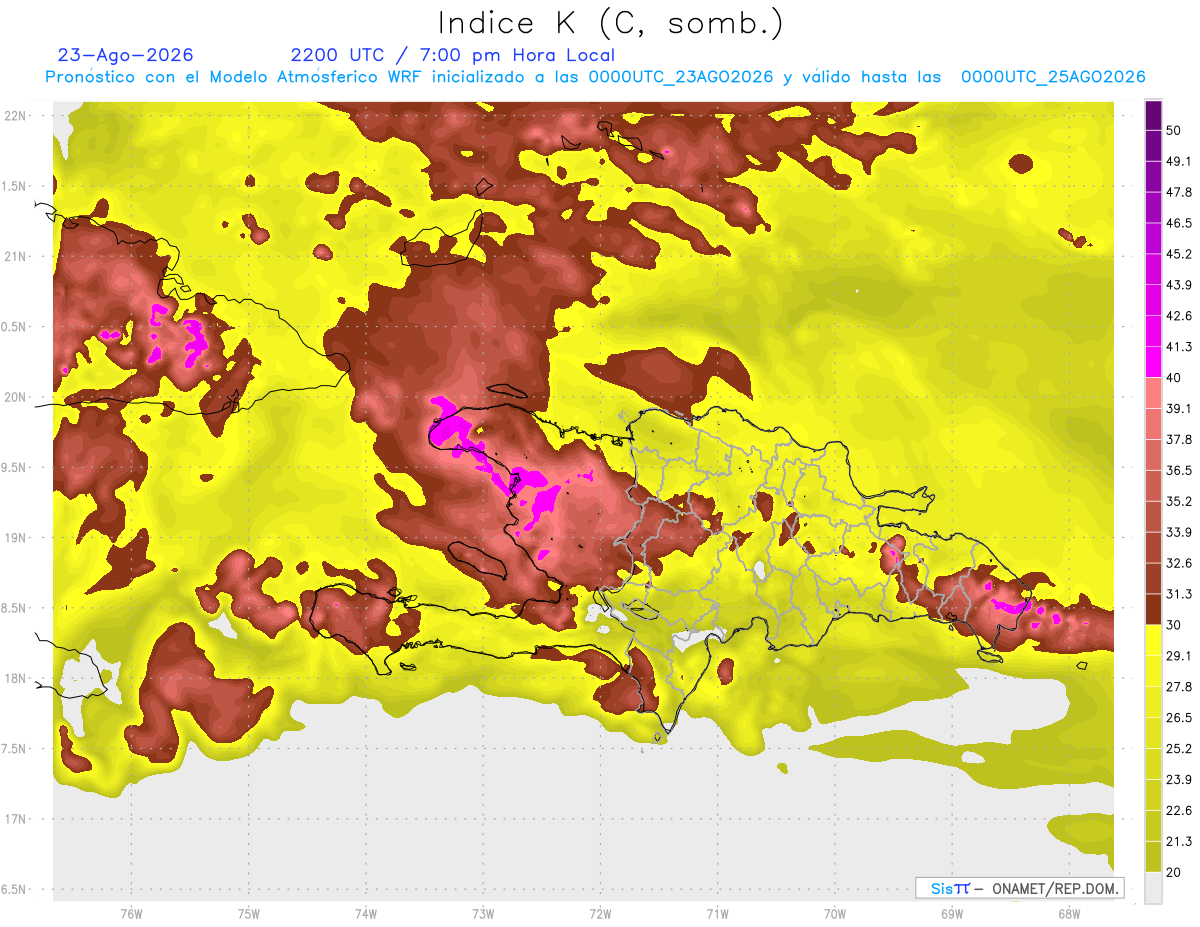
Task: Click the 'Pronostico con el Modelo Atmosferico WRF' line
Action: tap(595, 77)
